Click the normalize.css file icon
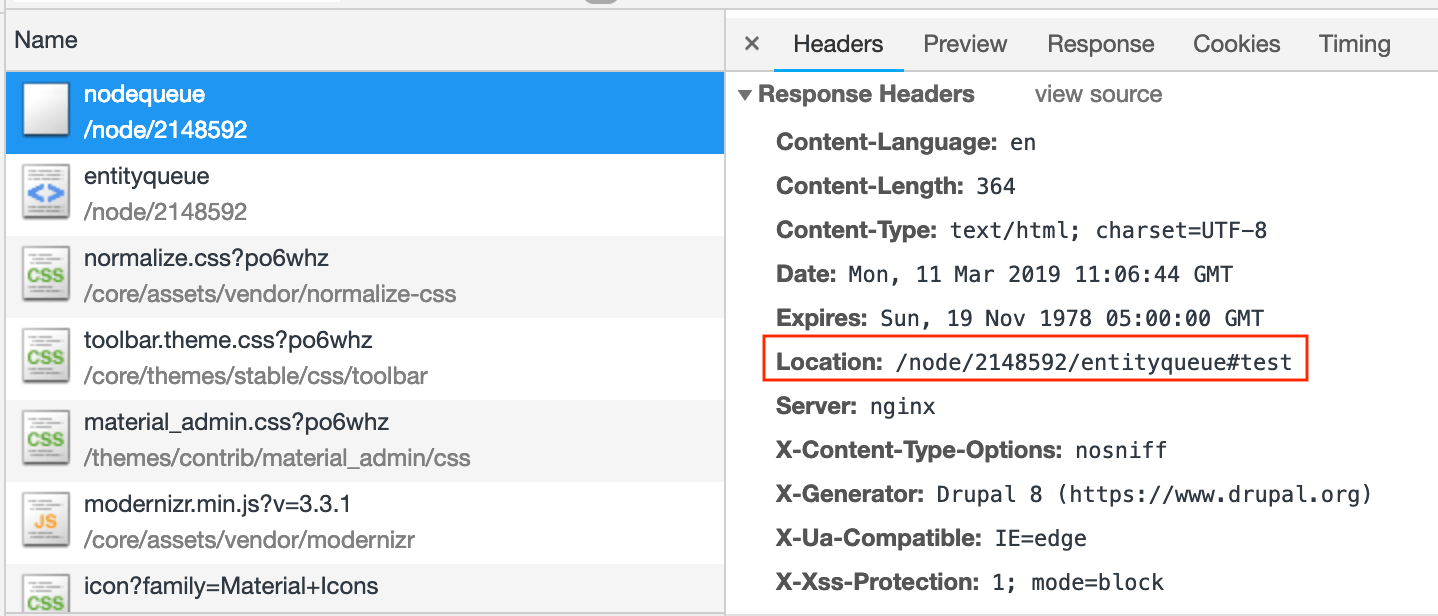This screenshot has height=616, width=1438. coord(46,275)
